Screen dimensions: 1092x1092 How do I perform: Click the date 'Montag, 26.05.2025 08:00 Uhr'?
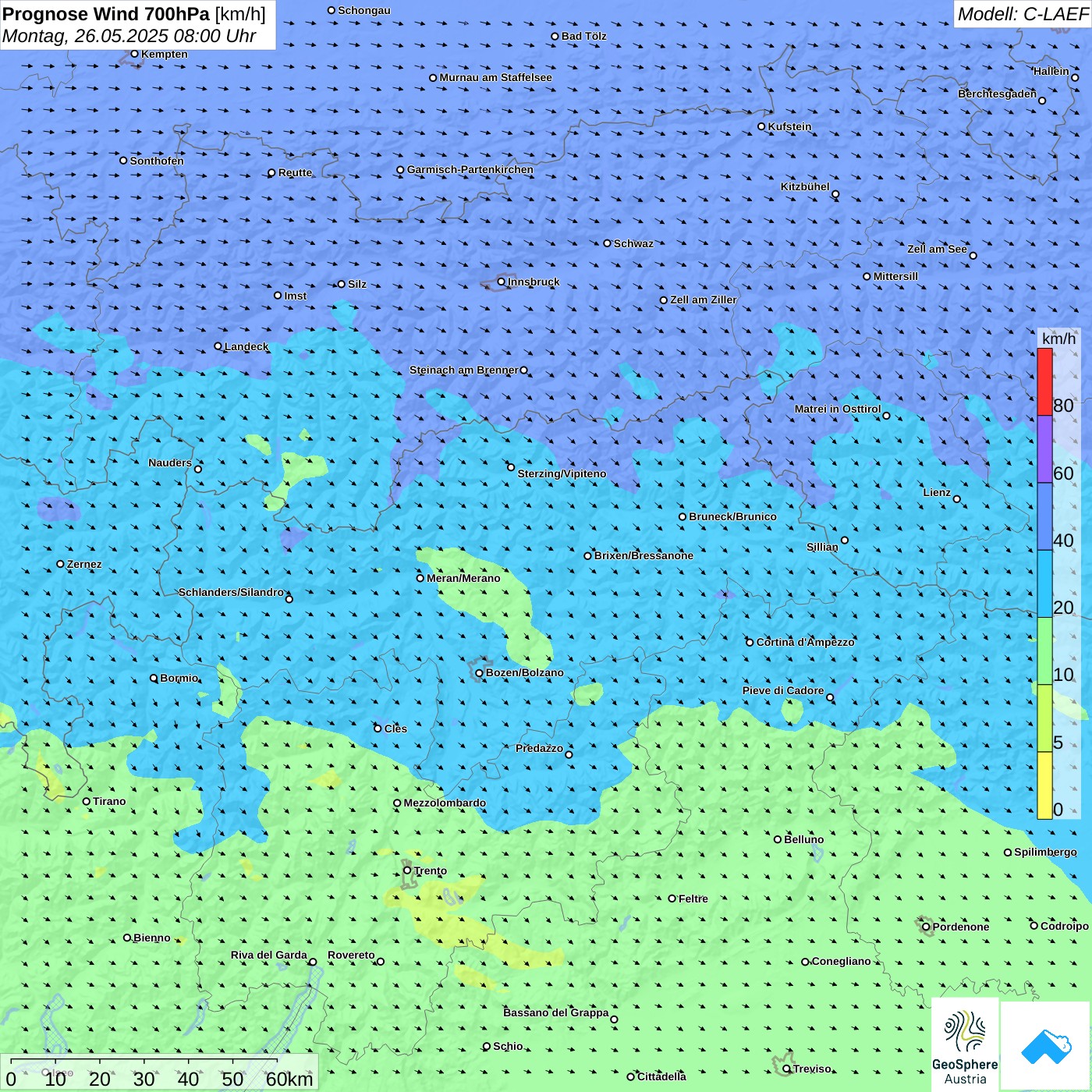(129, 36)
